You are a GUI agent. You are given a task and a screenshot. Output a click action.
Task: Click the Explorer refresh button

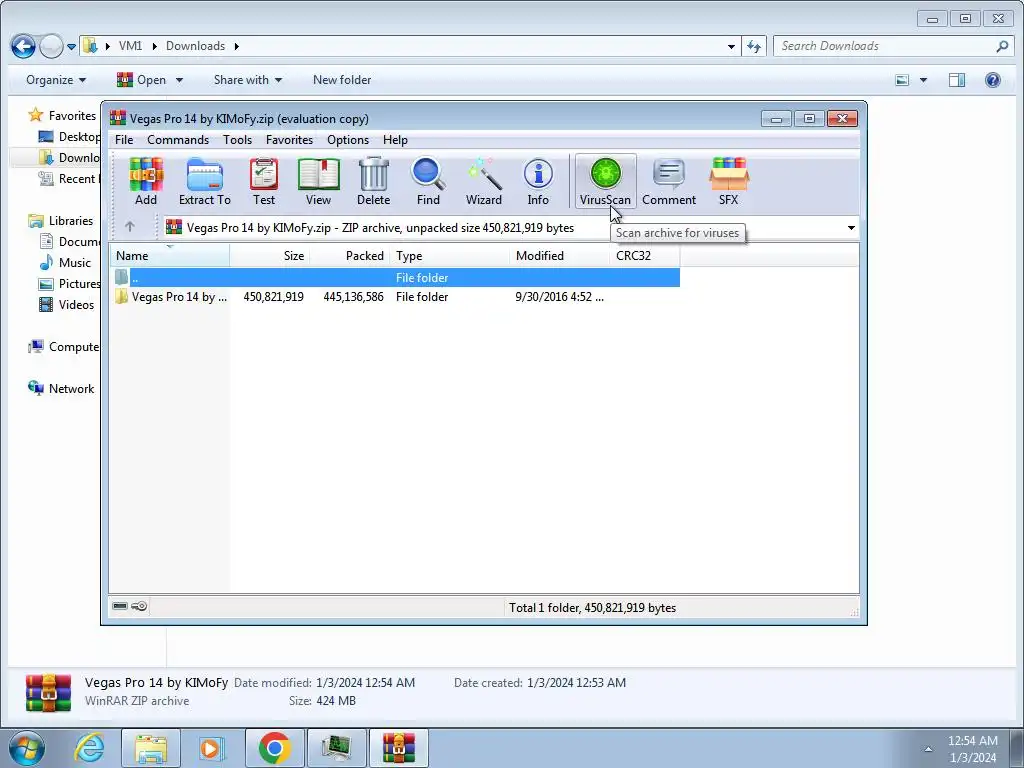(754, 46)
